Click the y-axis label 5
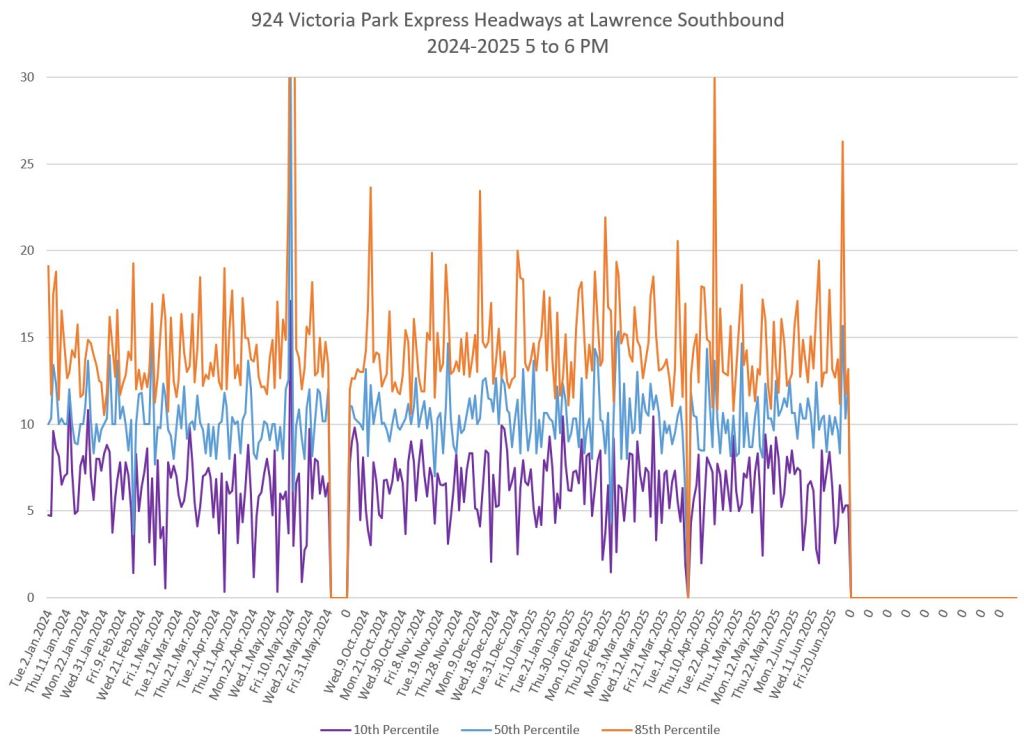1024x741 pixels. coord(30,511)
